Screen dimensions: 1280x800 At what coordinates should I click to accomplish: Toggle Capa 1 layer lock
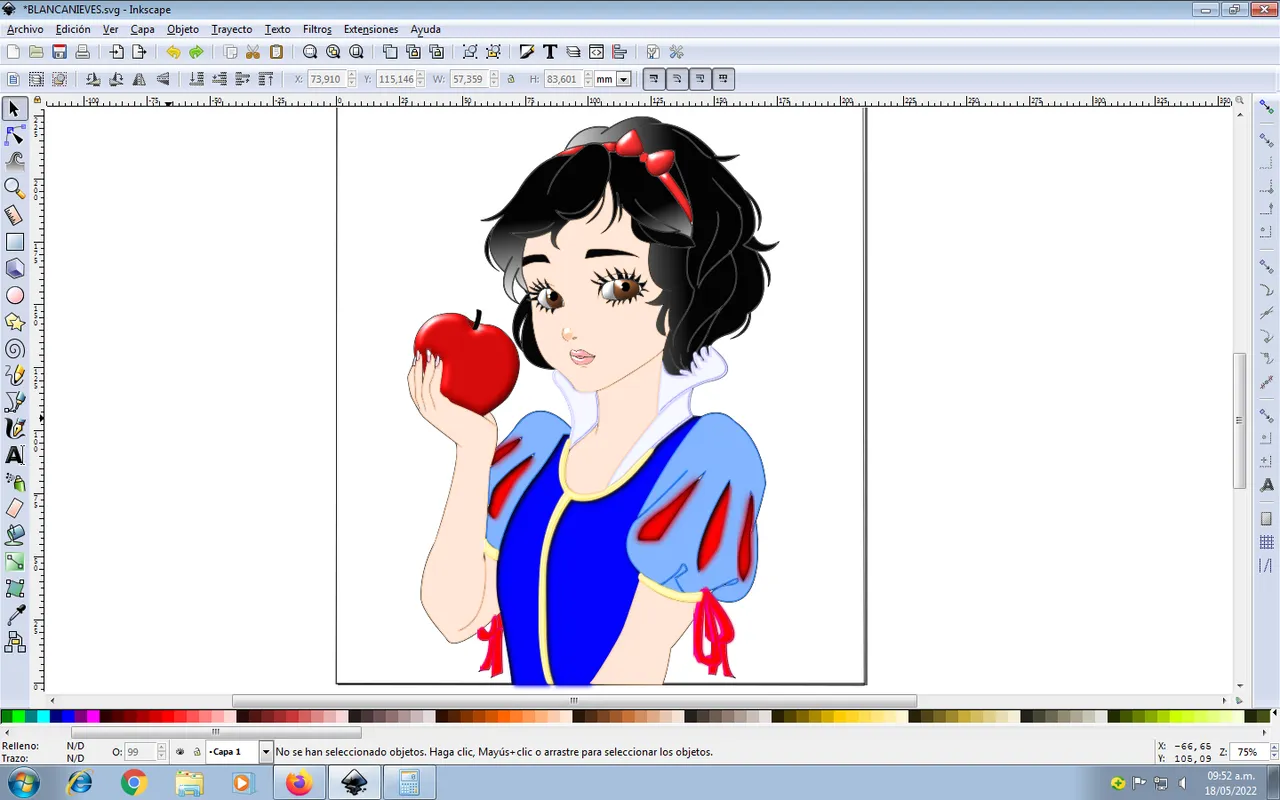(197, 752)
